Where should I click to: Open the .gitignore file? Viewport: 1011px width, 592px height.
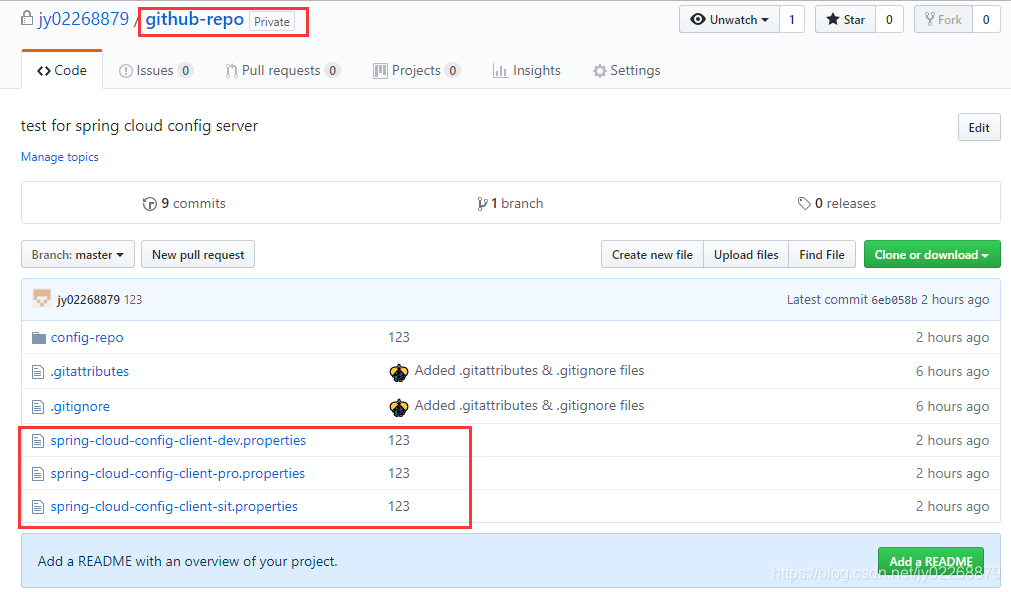[x=80, y=406]
